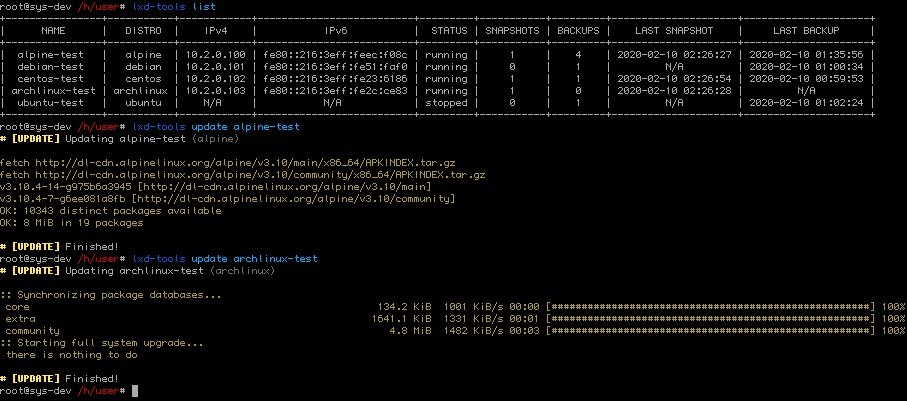
Task: Click 'OK: 10343 distinct packages available'
Action: point(110,211)
